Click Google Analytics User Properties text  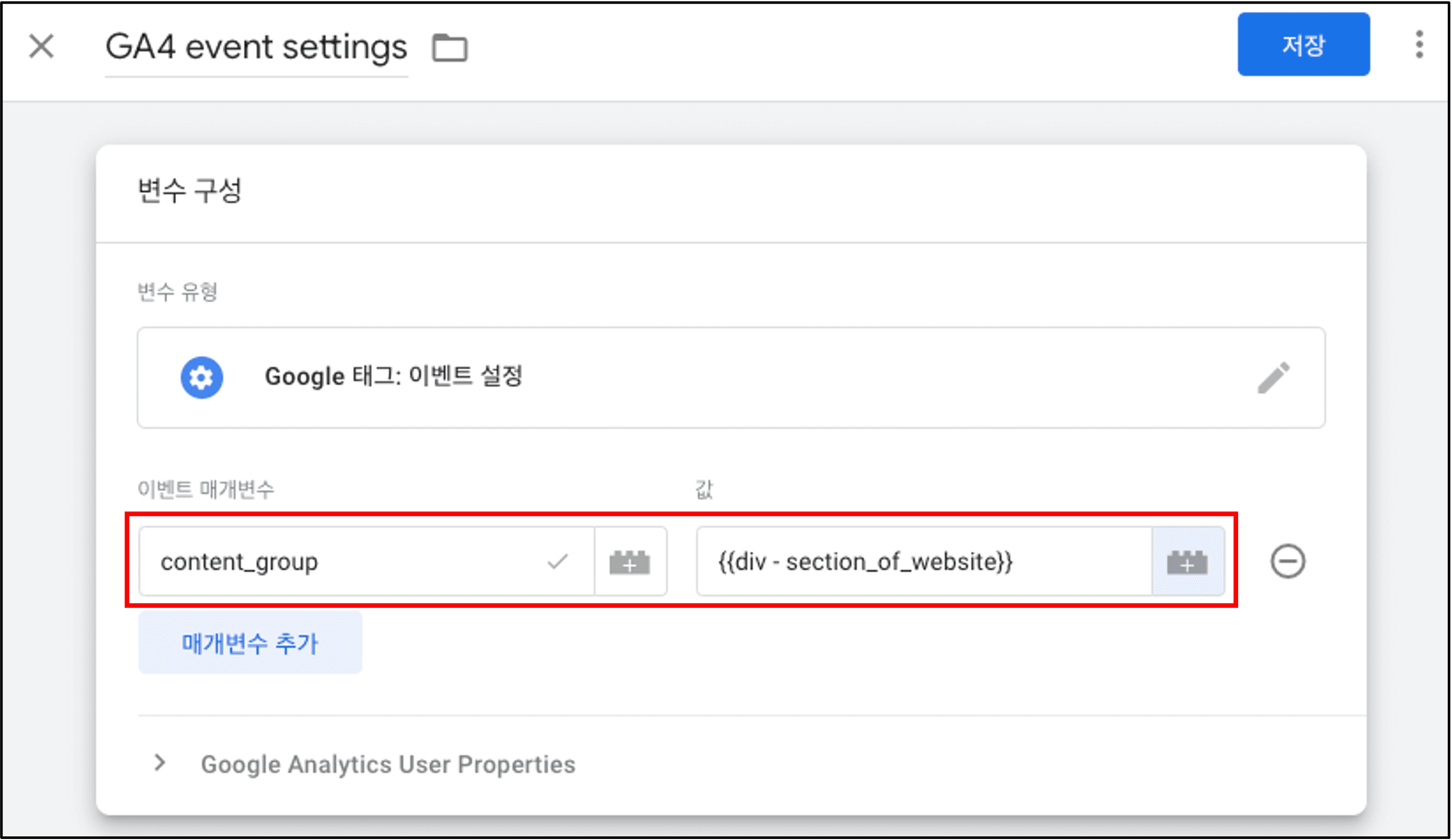388,765
